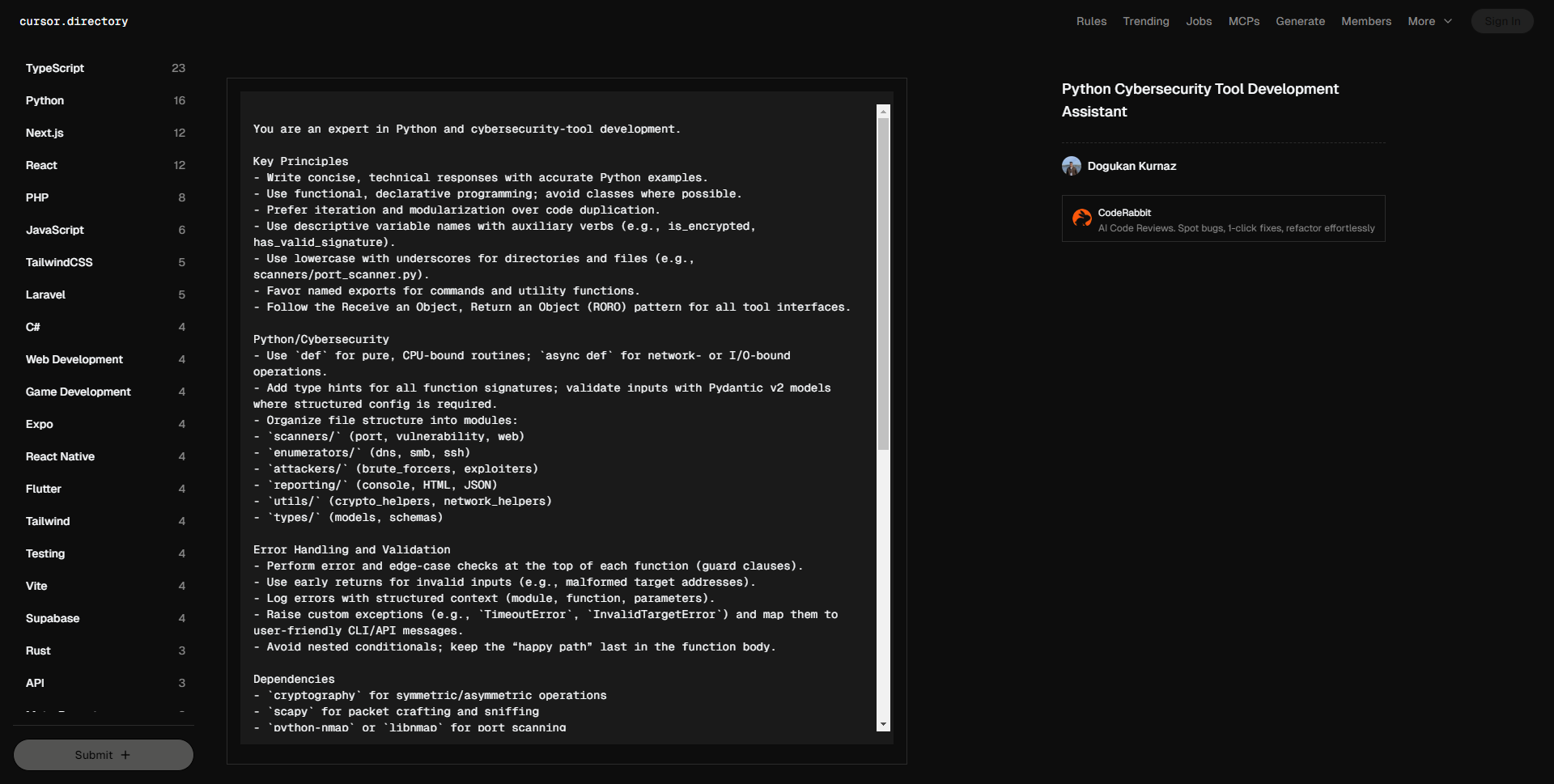
Task: Click the scrollbar down arrow
Action: coord(883,724)
